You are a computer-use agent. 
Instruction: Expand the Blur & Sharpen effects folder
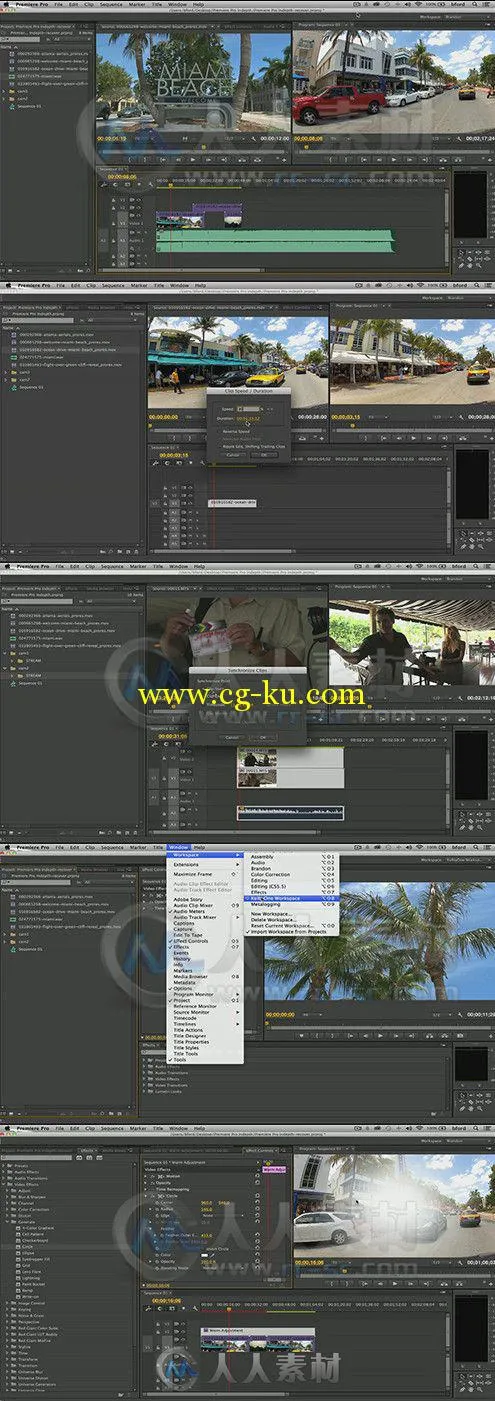[x=7, y=1196]
